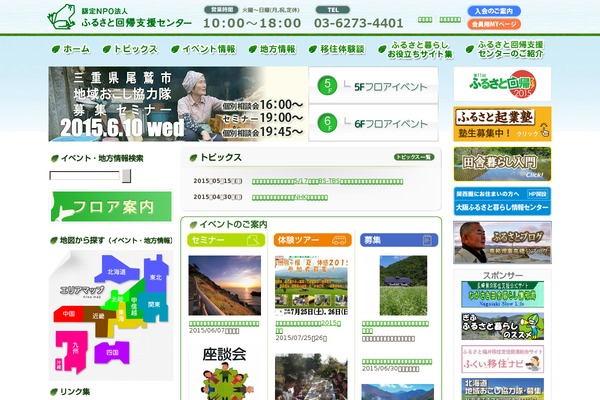
Task: Open ふるさとブログ banner
Action: coord(502,242)
